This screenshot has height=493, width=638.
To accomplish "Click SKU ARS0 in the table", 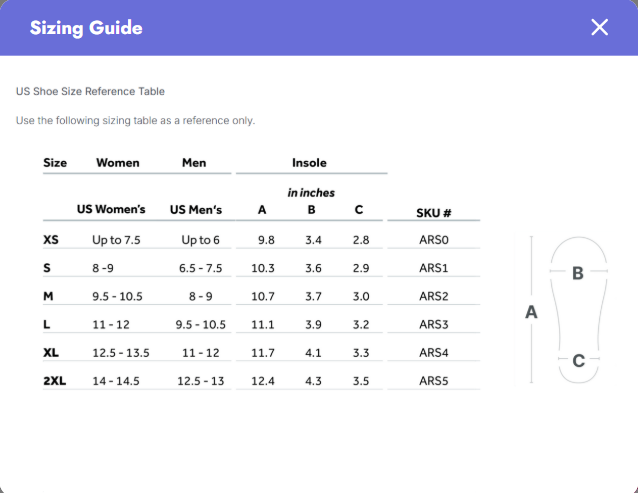I will (434, 240).
